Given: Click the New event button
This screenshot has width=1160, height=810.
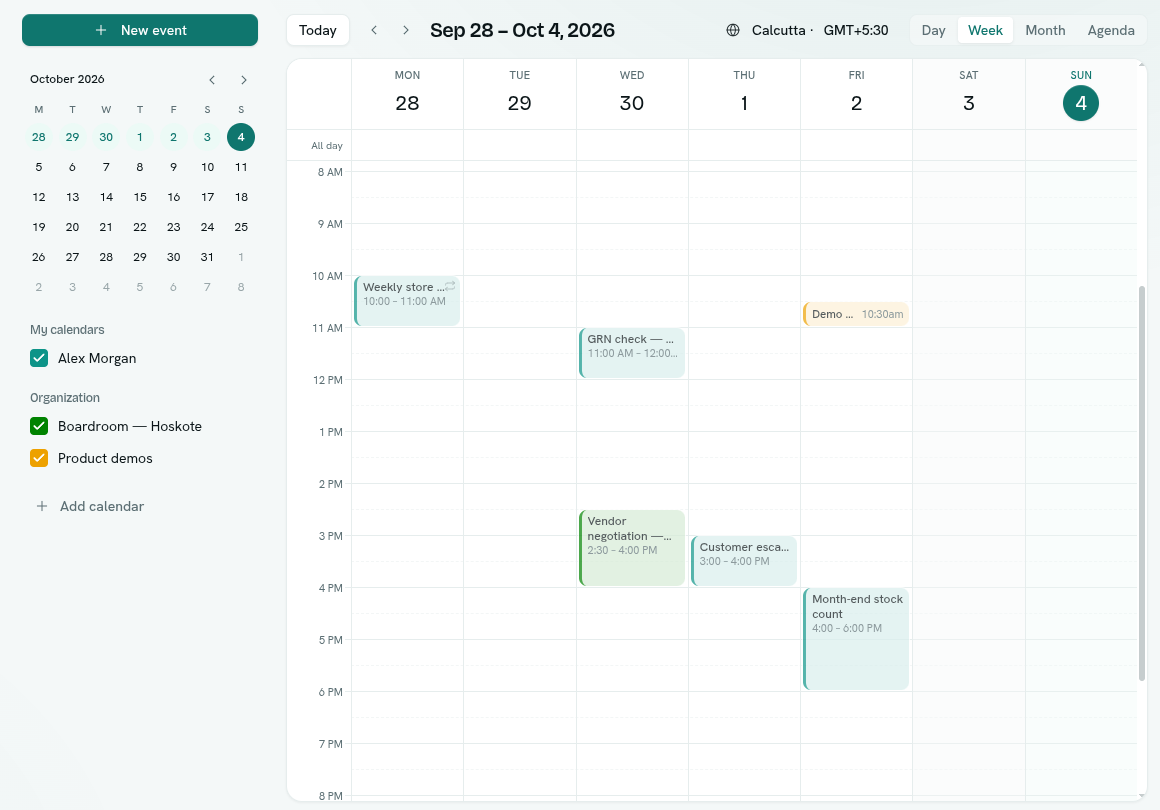Looking at the screenshot, I should (140, 30).
